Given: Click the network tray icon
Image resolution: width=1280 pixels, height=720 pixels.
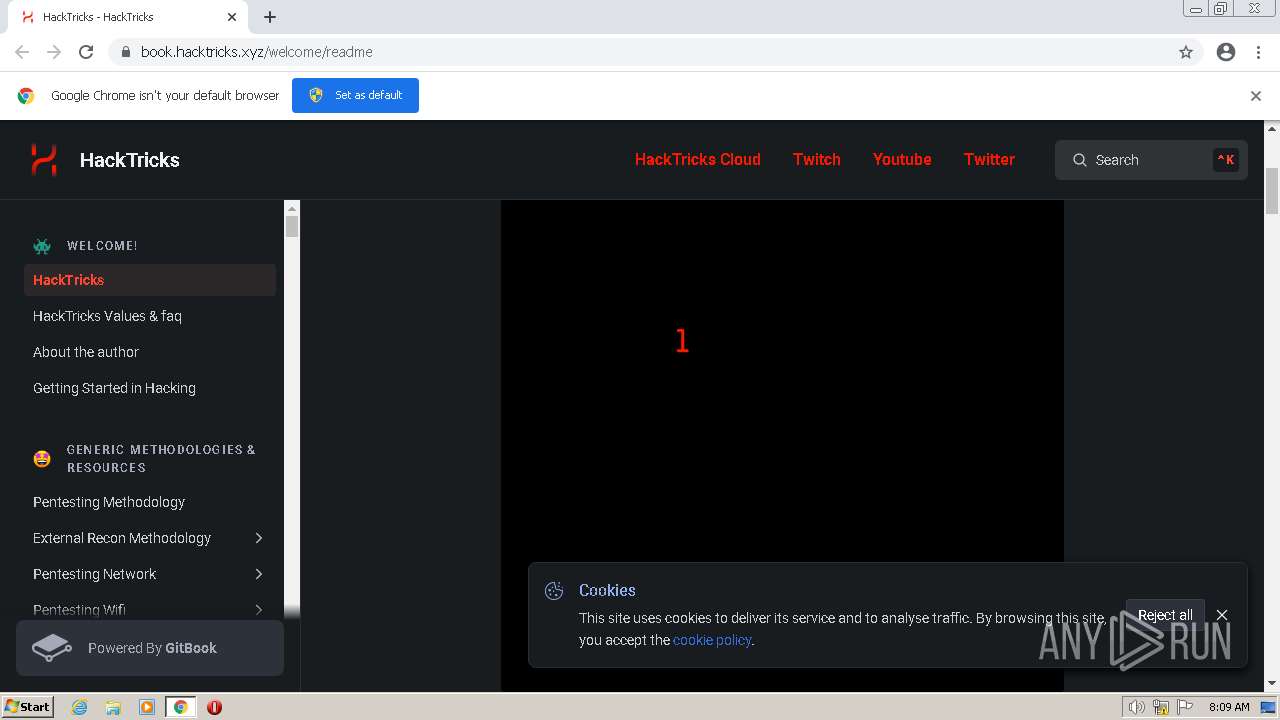Looking at the screenshot, I should click(x=1161, y=707).
